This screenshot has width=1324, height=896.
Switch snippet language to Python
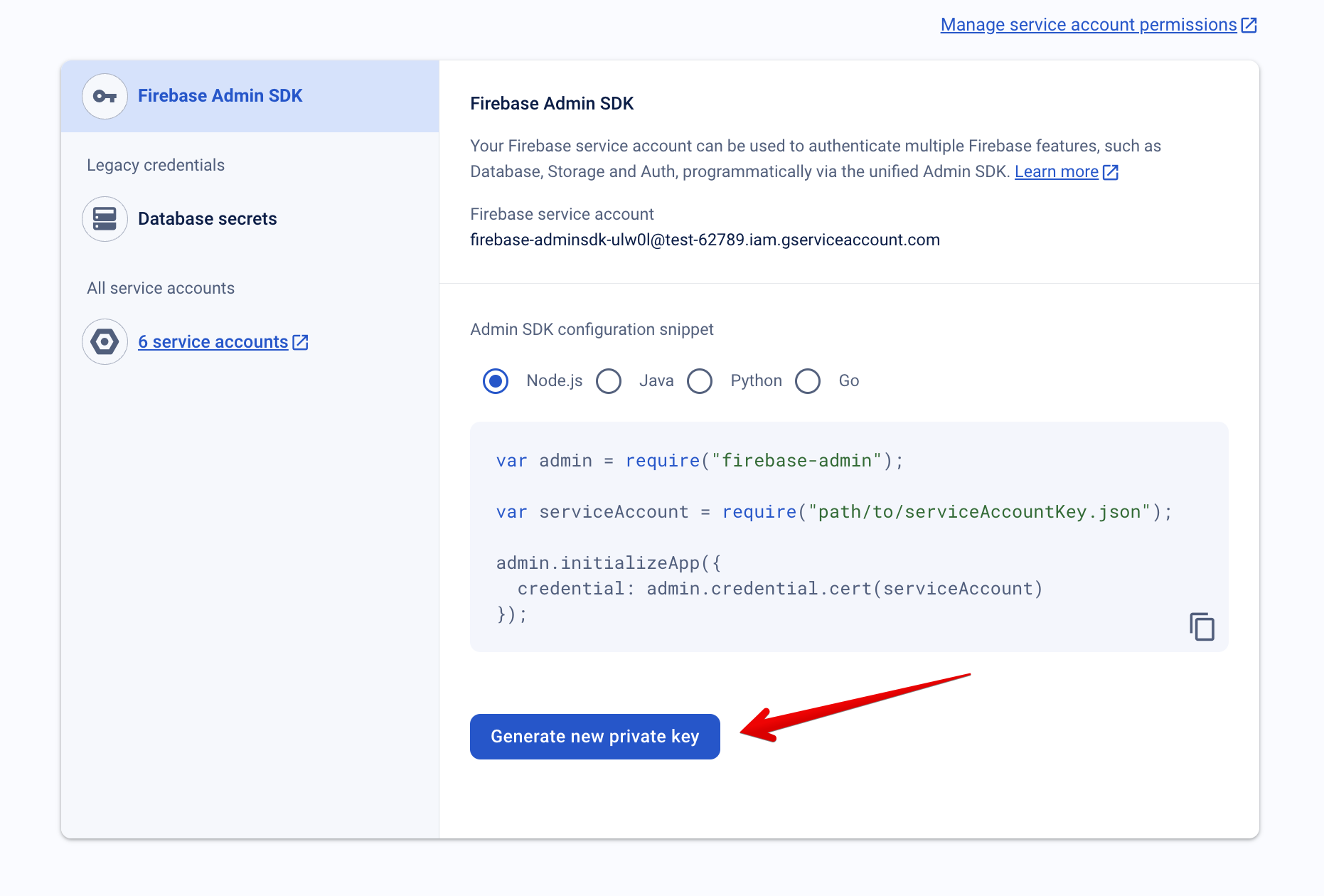click(x=700, y=381)
